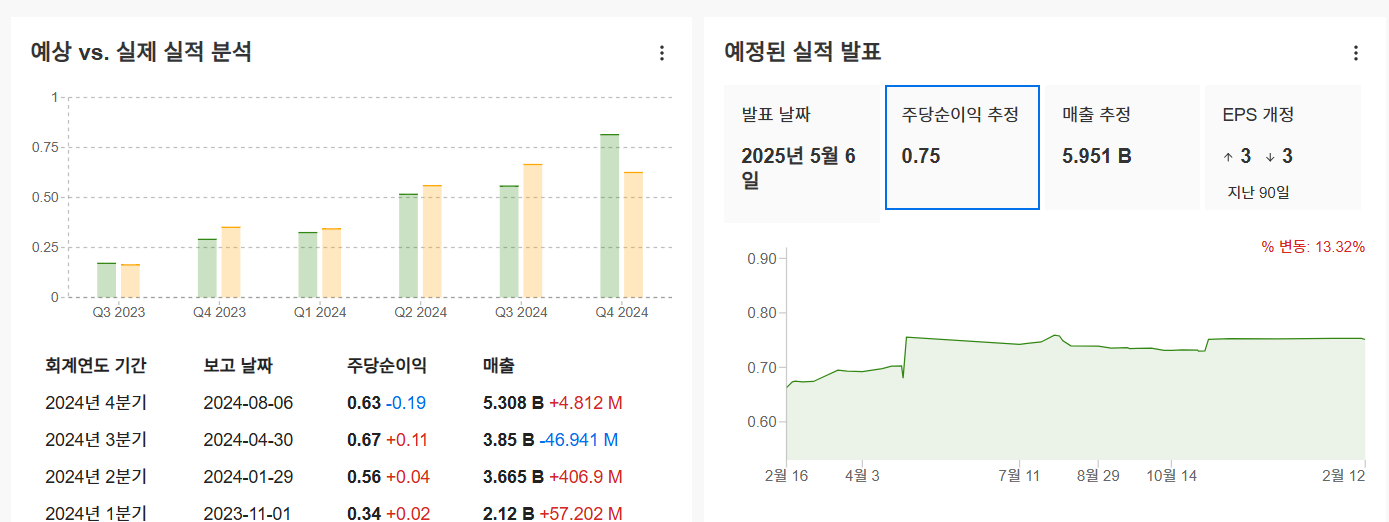Click the 2024년 3분기 row label
The height and width of the screenshot is (522, 1389).
click(x=96, y=440)
